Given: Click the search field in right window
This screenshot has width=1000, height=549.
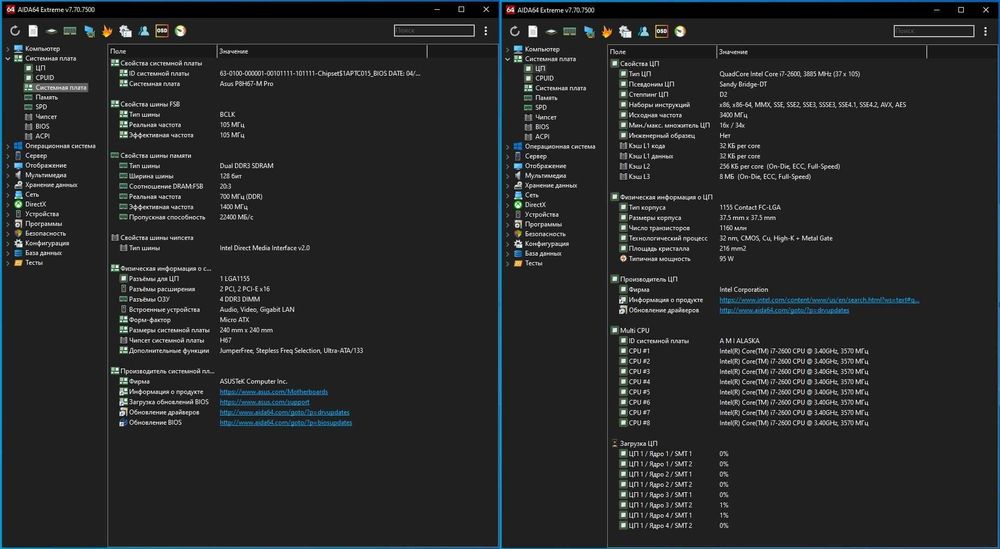Looking at the screenshot, I should tap(934, 31).
